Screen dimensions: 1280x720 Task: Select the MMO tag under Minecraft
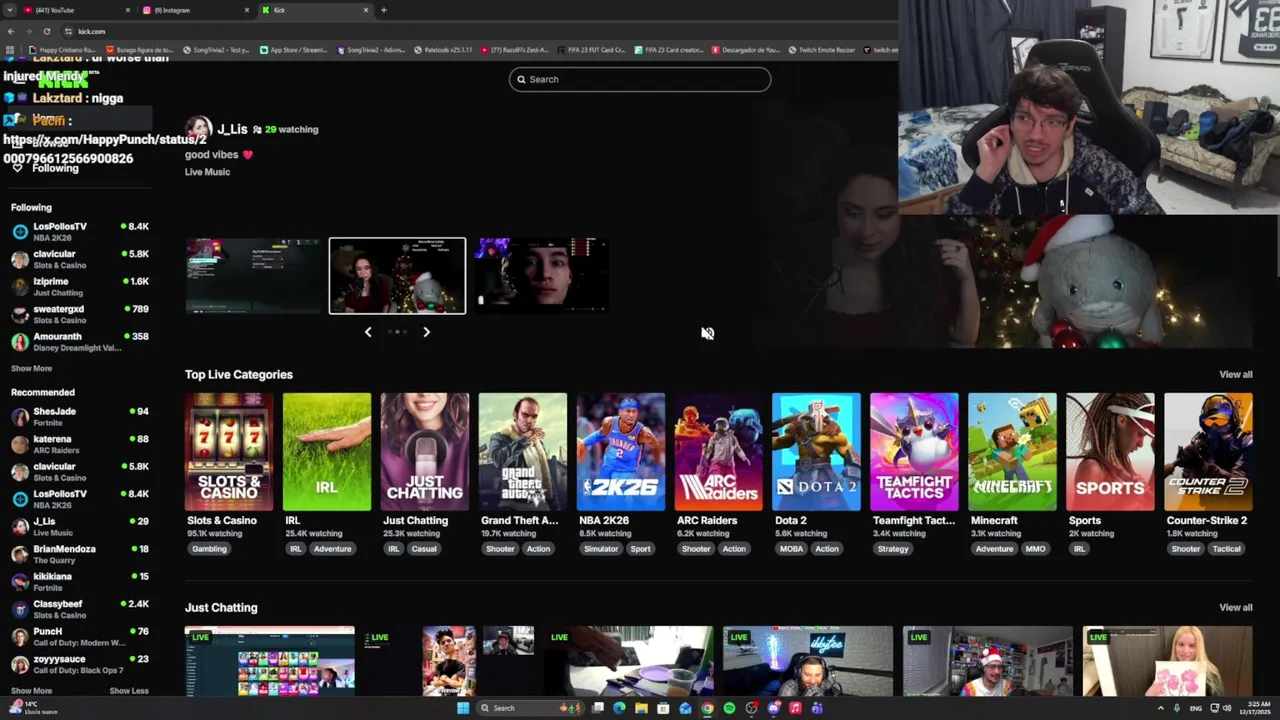coord(1035,549)
